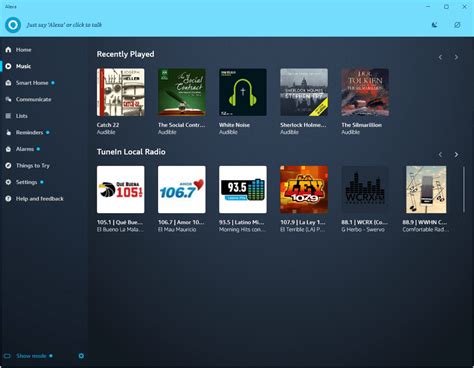Open the Things to Try label

coord(33,166)
